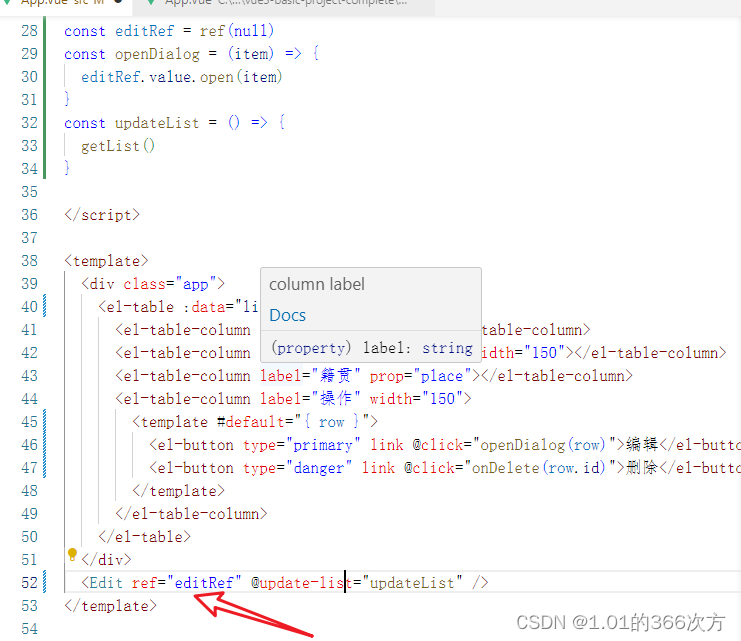Click 'type="danger"' on line 47
The image size is (741, 641).
(x=297, y=468)
